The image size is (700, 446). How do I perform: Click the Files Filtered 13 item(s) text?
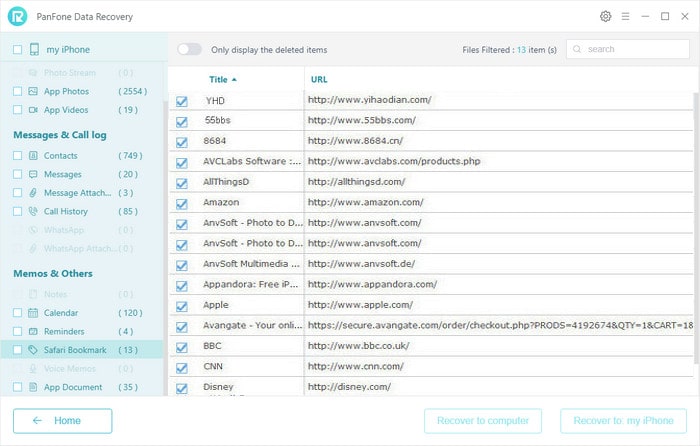pyautogui.click(x=509, y=50)
